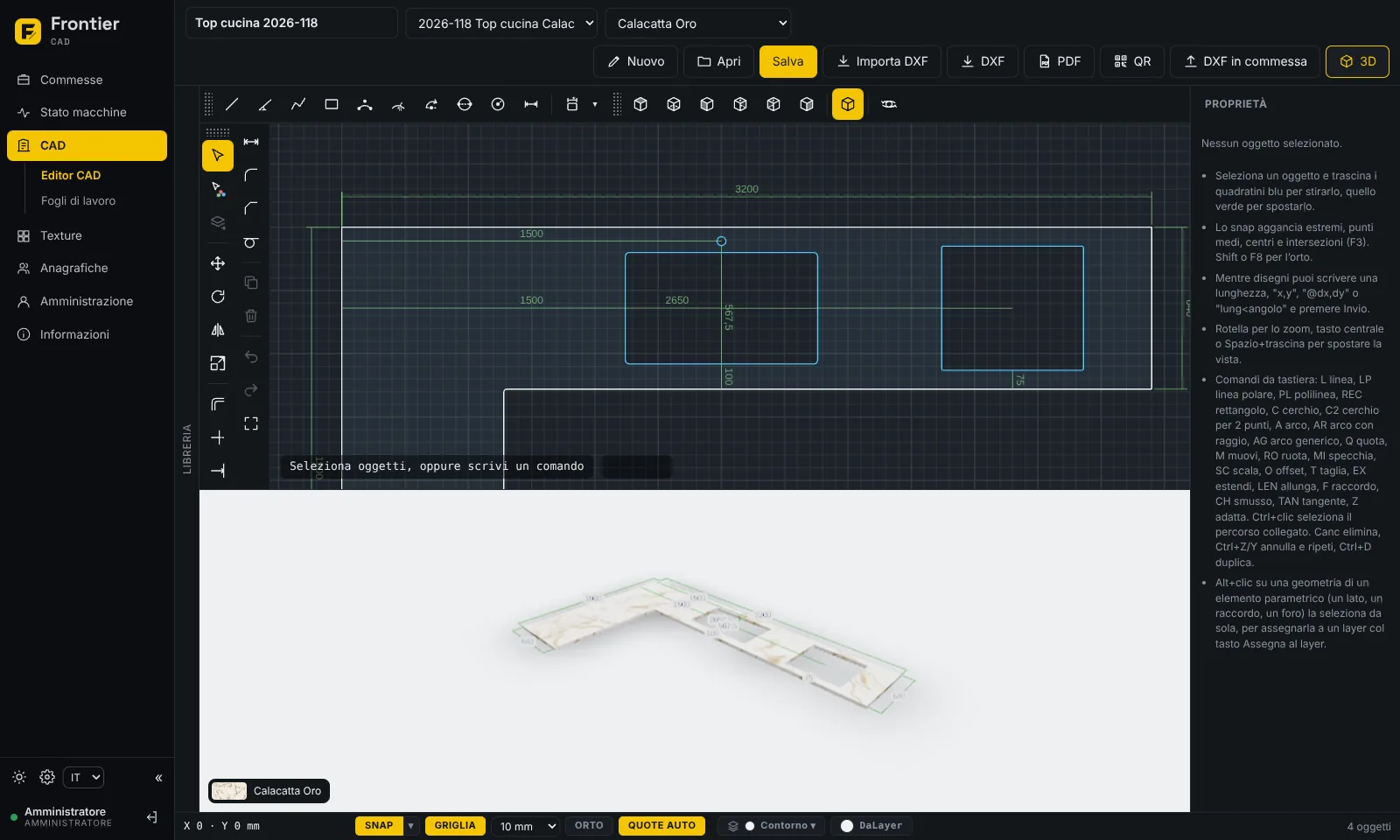Click the DaLayer color swatch
This screenshot has width=1400, height=840.
pos(847,826)
